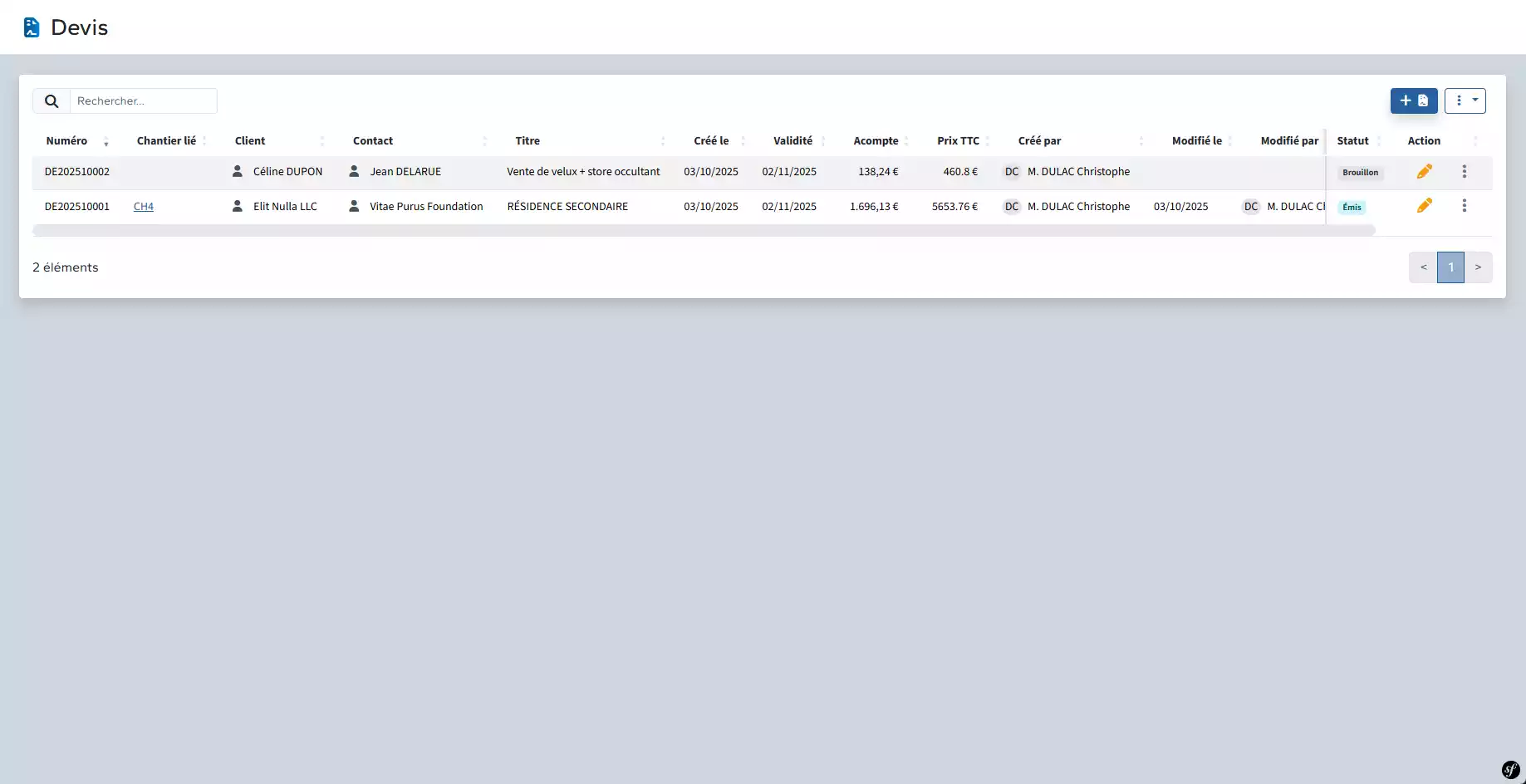Click the DC avatar beside M. DULAC Christophe
Image resolution: width=1526 pixels, height=784 pixels.
click(1011, 172)
